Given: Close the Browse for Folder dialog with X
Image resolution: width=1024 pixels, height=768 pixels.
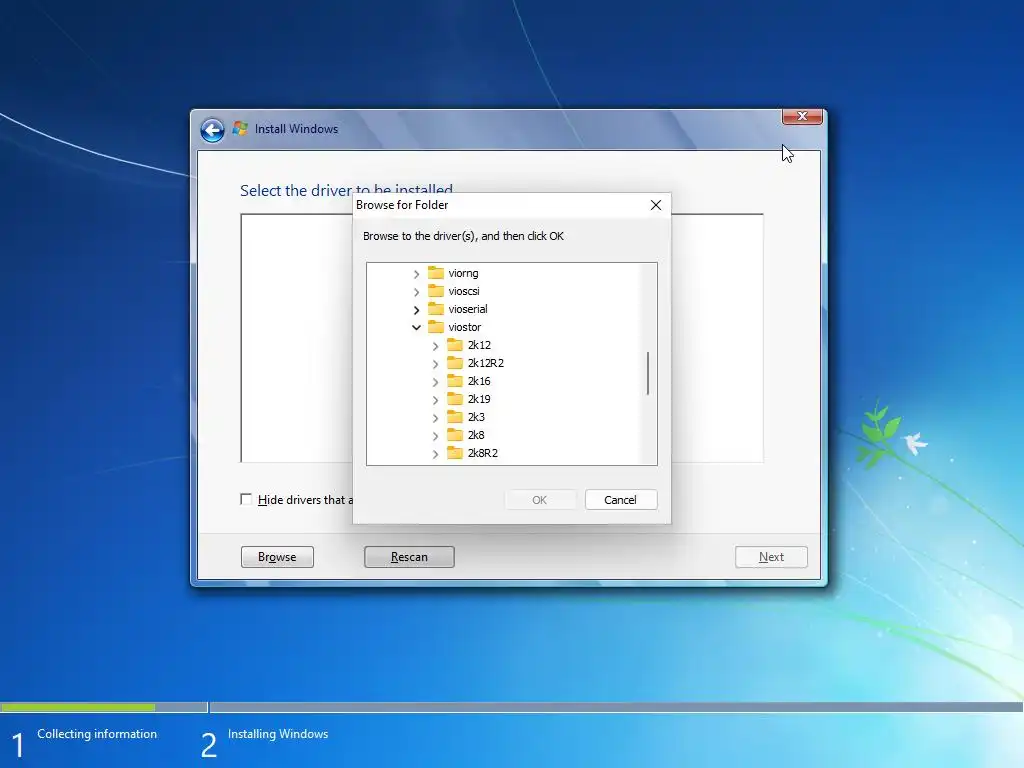Looking at the screenshot, I should click(x=656, y=205).
